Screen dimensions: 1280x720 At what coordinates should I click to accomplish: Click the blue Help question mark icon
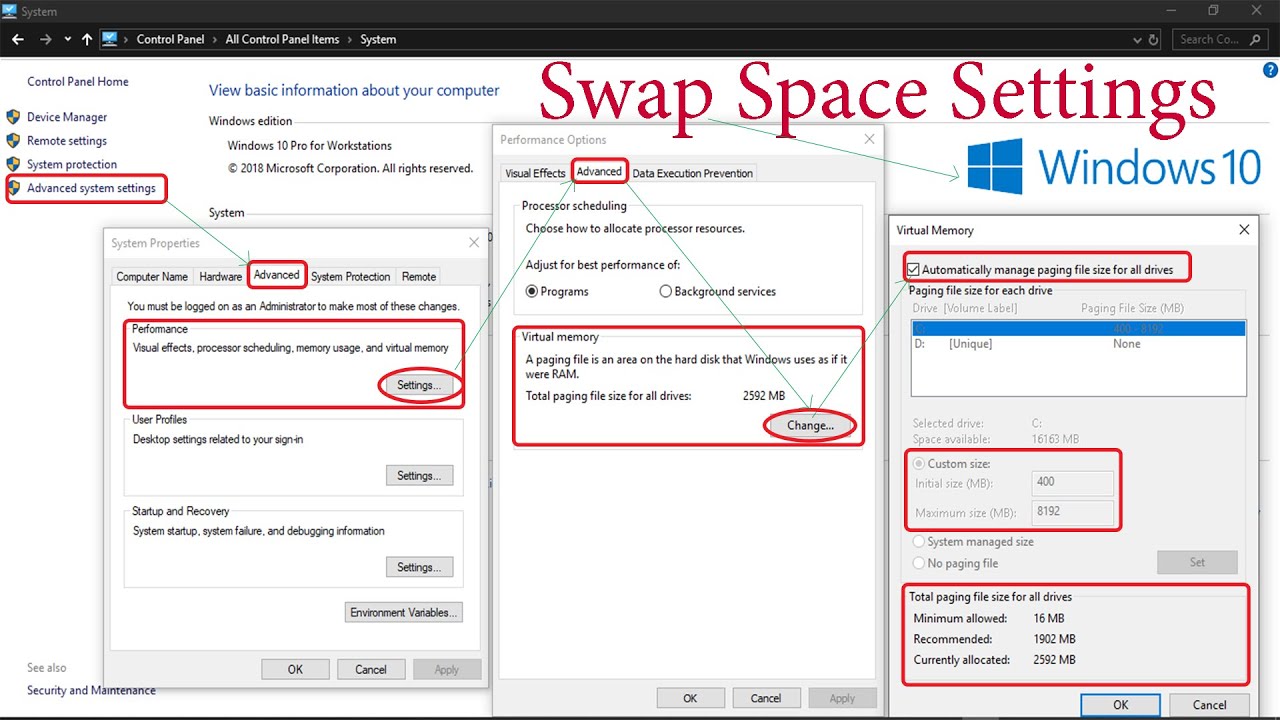[1270, 70]
